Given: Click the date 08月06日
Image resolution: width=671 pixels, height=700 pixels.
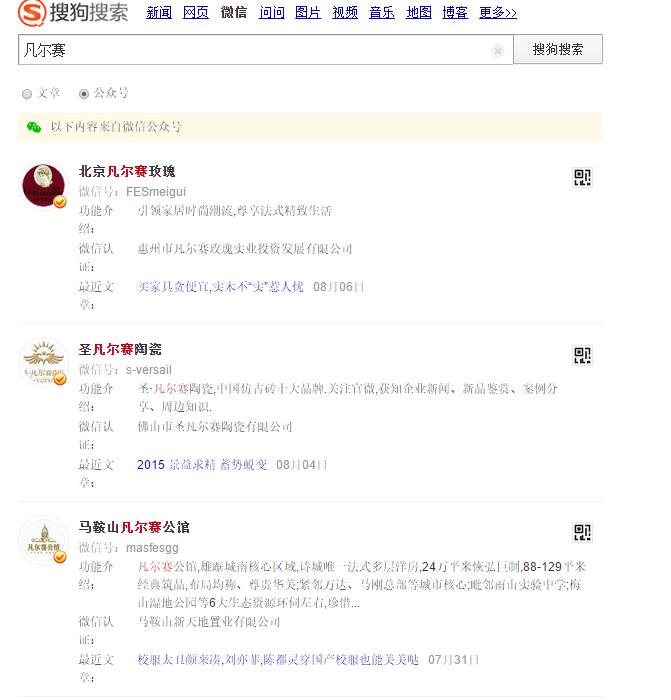Looking at the screenshot, I should click(x=338, y=287).
